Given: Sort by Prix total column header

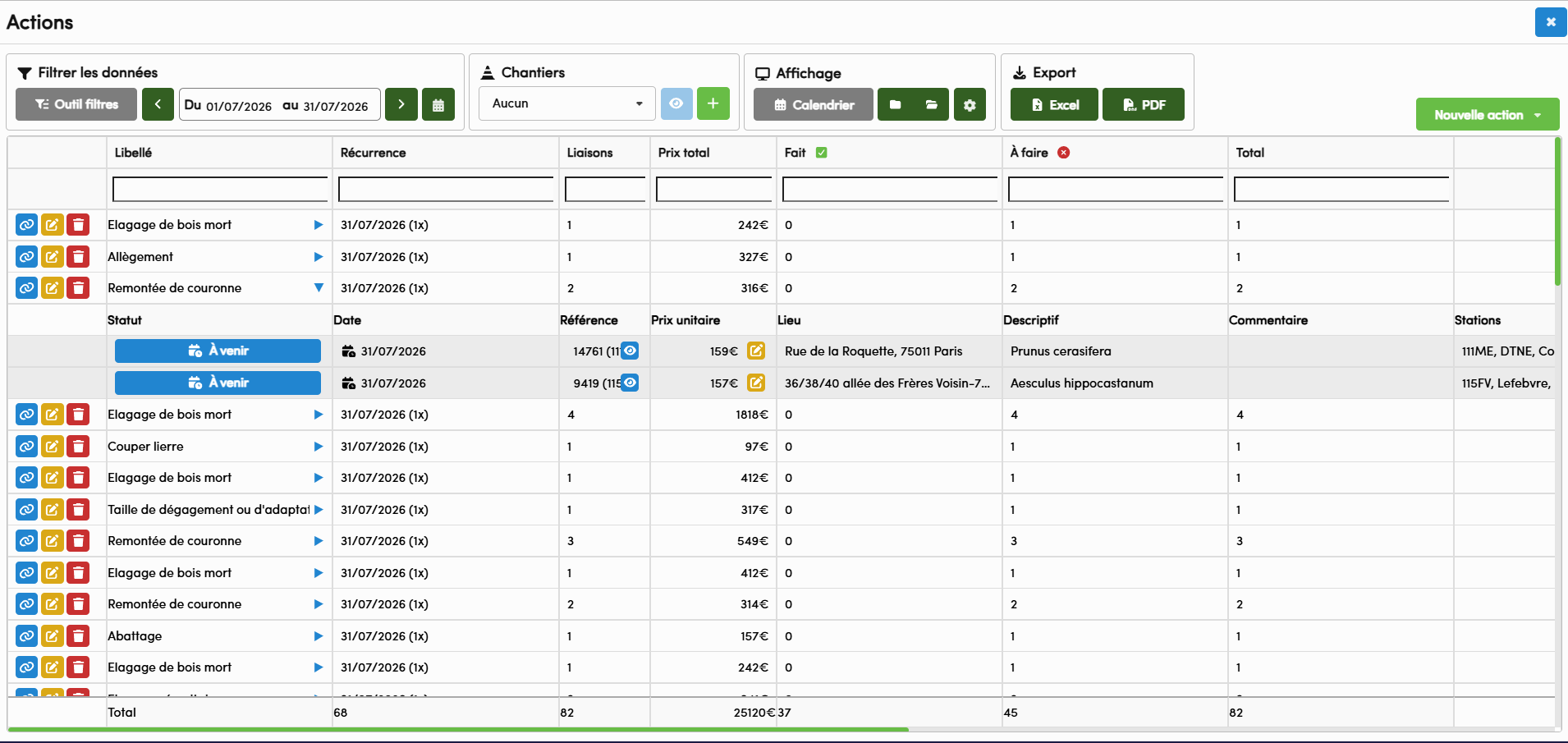Looking at the screenshot, I should coord(684,153).
